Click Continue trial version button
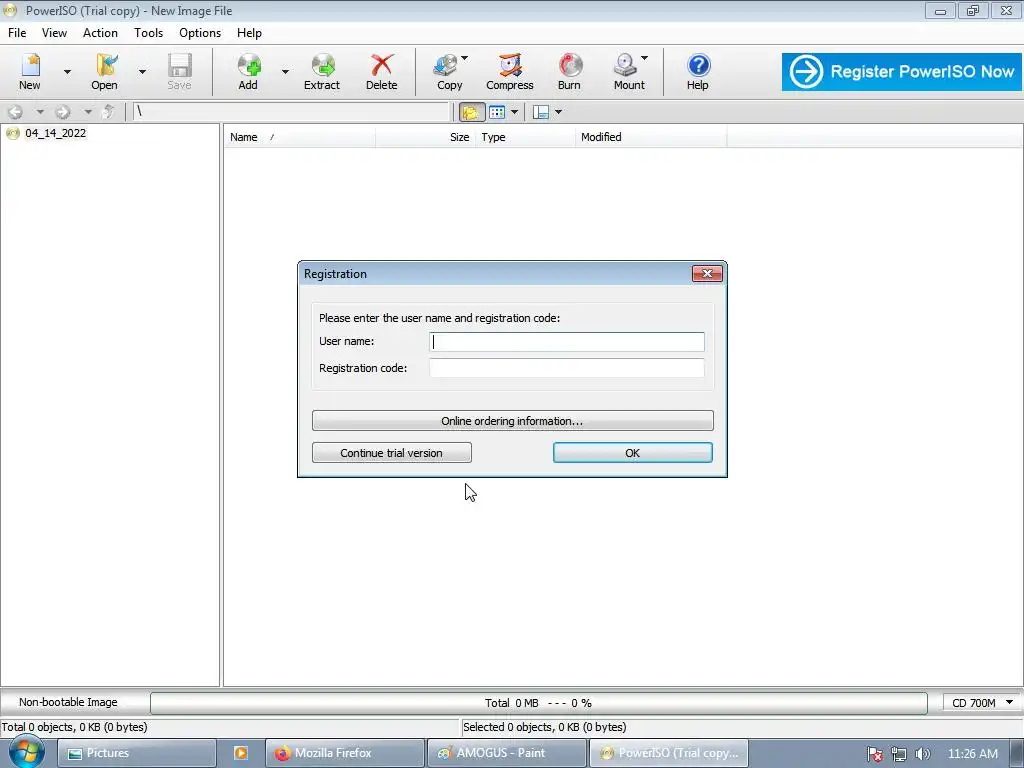 click(x=392, y=453)
